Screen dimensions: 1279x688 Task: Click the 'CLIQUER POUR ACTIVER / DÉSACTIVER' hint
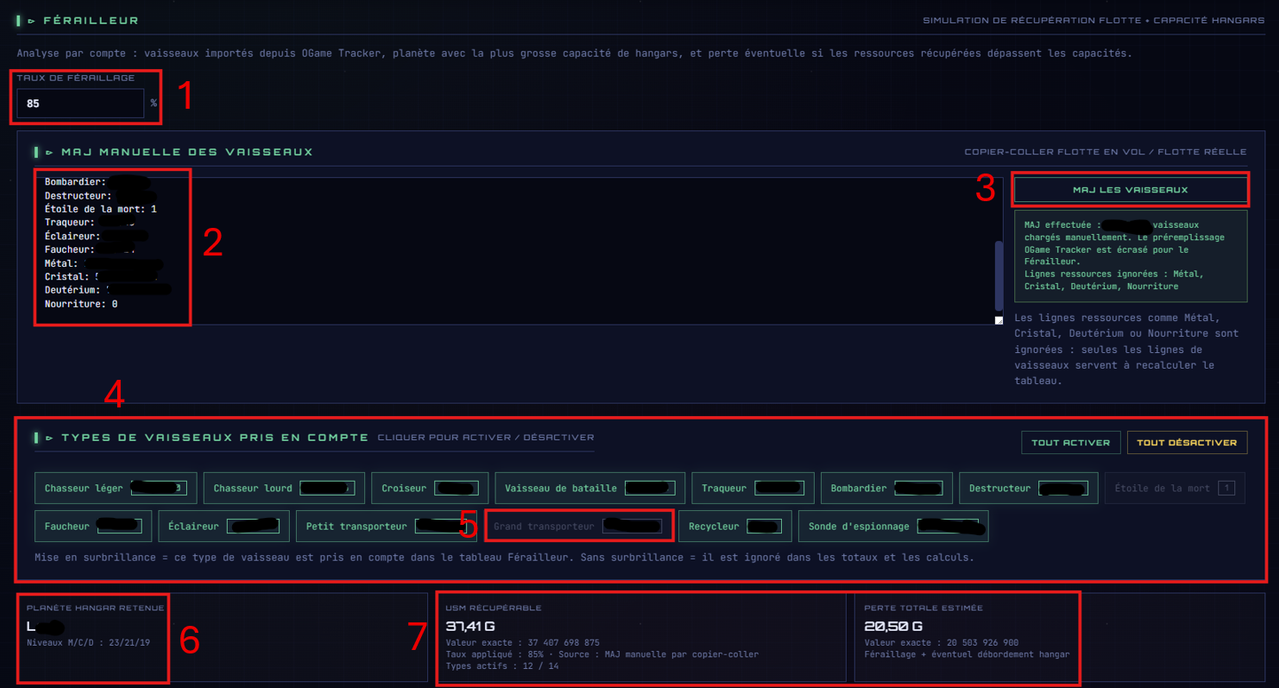[485, 437]
